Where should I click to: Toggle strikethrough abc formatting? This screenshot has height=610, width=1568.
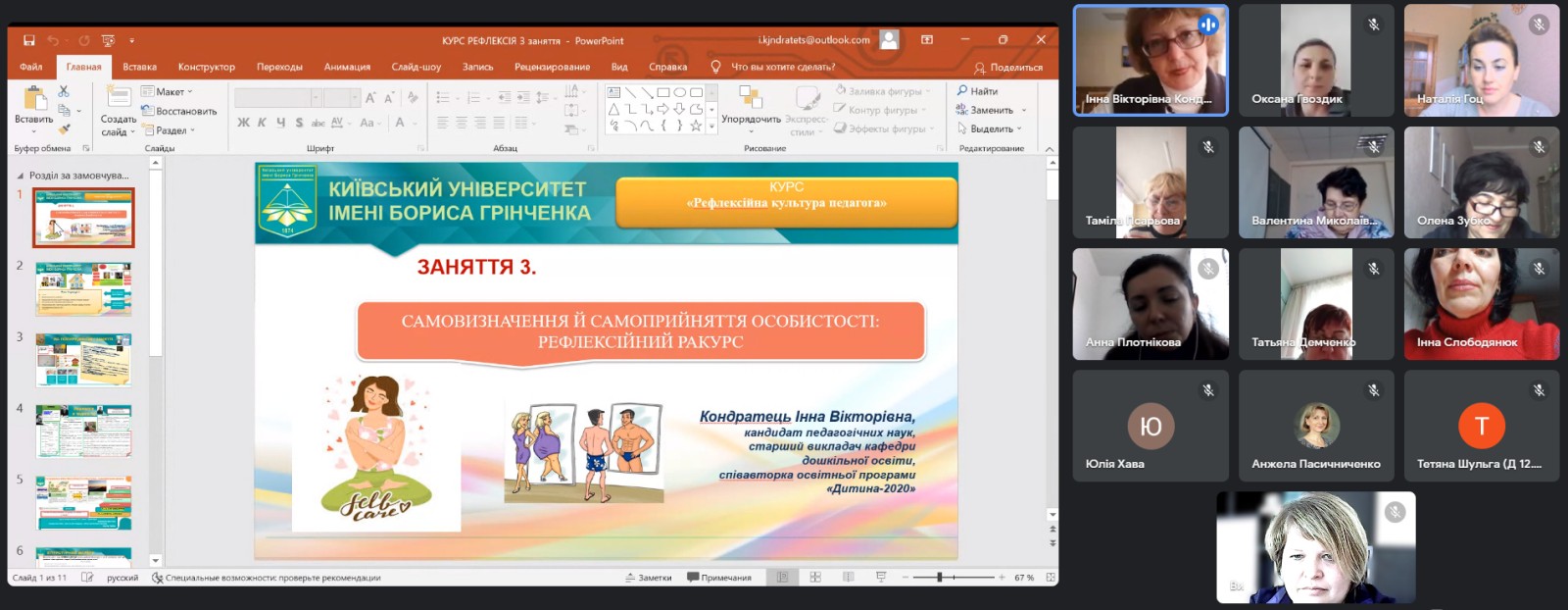pos(318,123)
